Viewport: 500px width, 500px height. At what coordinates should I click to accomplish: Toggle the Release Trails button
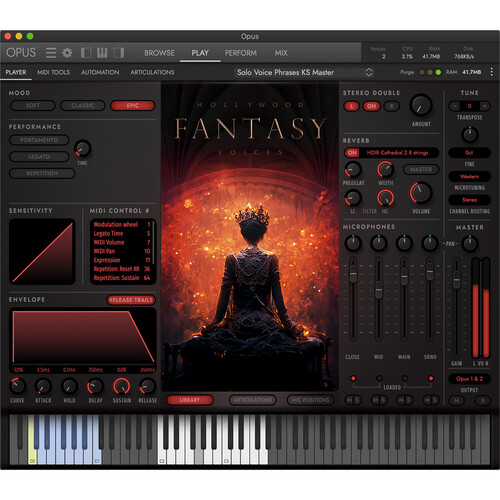131,300
